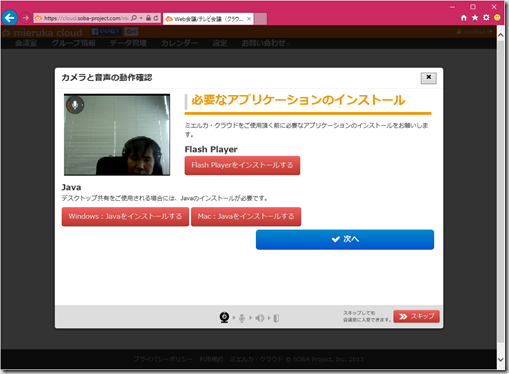Click the webcam preview image
509x374 pixels.
117,135
